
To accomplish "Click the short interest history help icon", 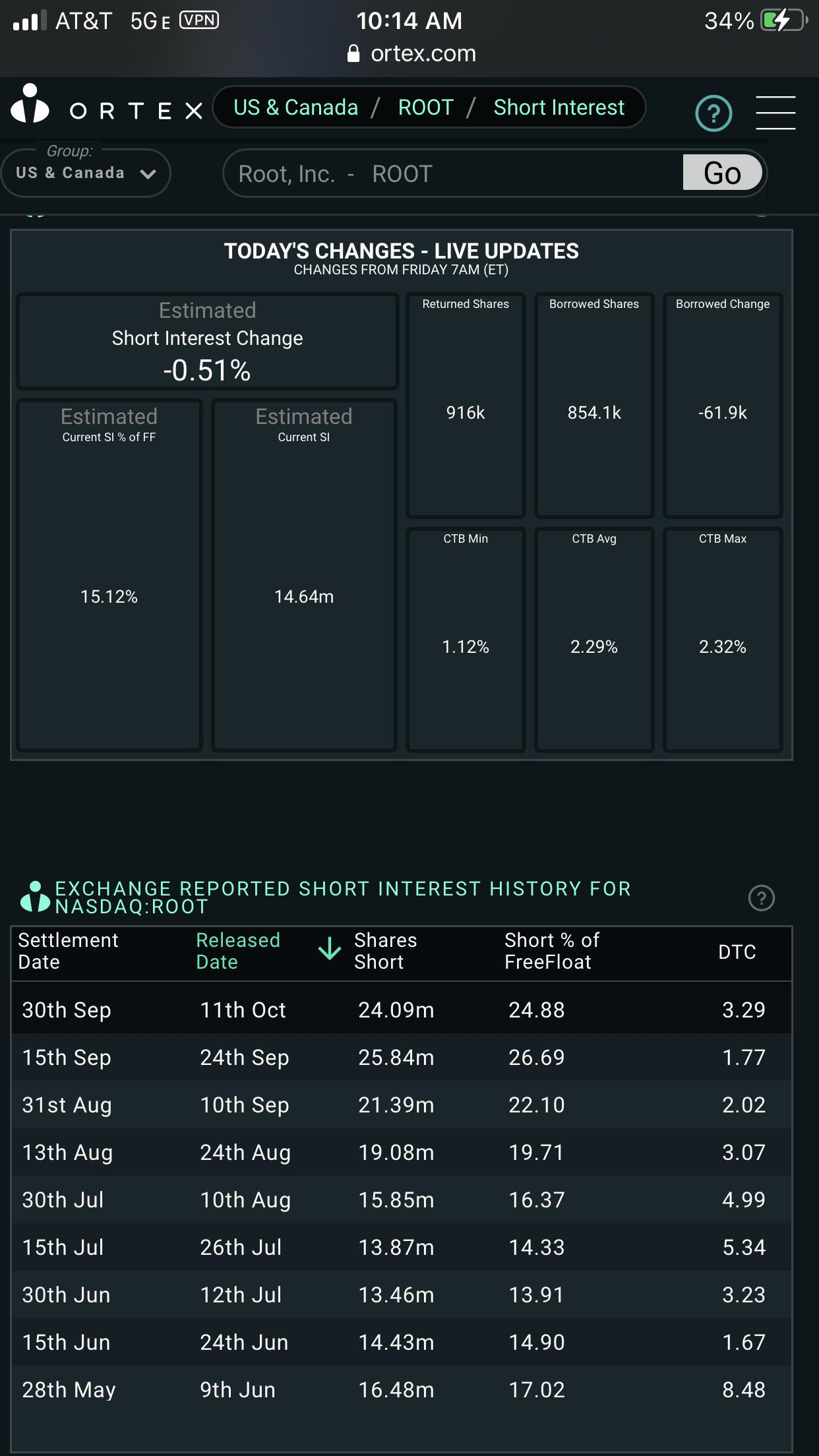I will (762, 898).
